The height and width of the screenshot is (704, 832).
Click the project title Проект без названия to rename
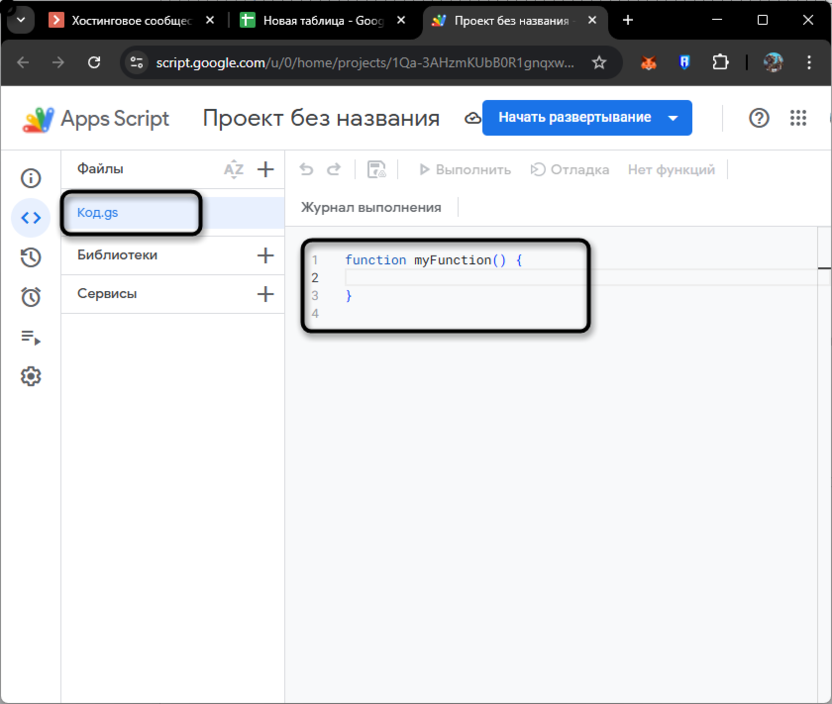[x=320, y=117]
